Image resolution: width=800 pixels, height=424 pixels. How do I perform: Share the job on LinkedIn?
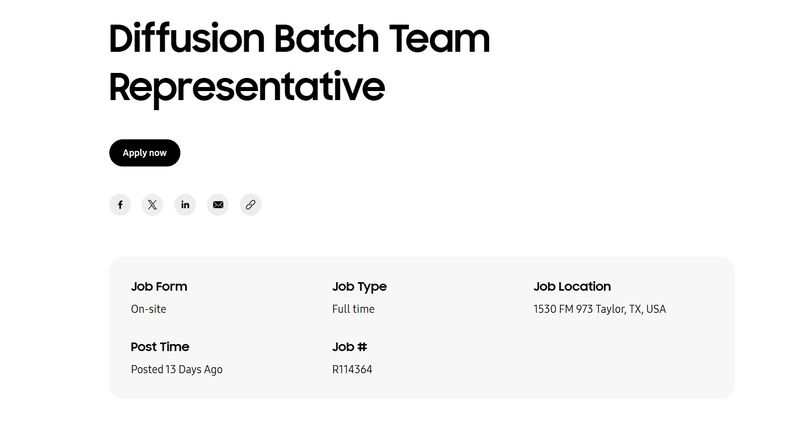185,205
